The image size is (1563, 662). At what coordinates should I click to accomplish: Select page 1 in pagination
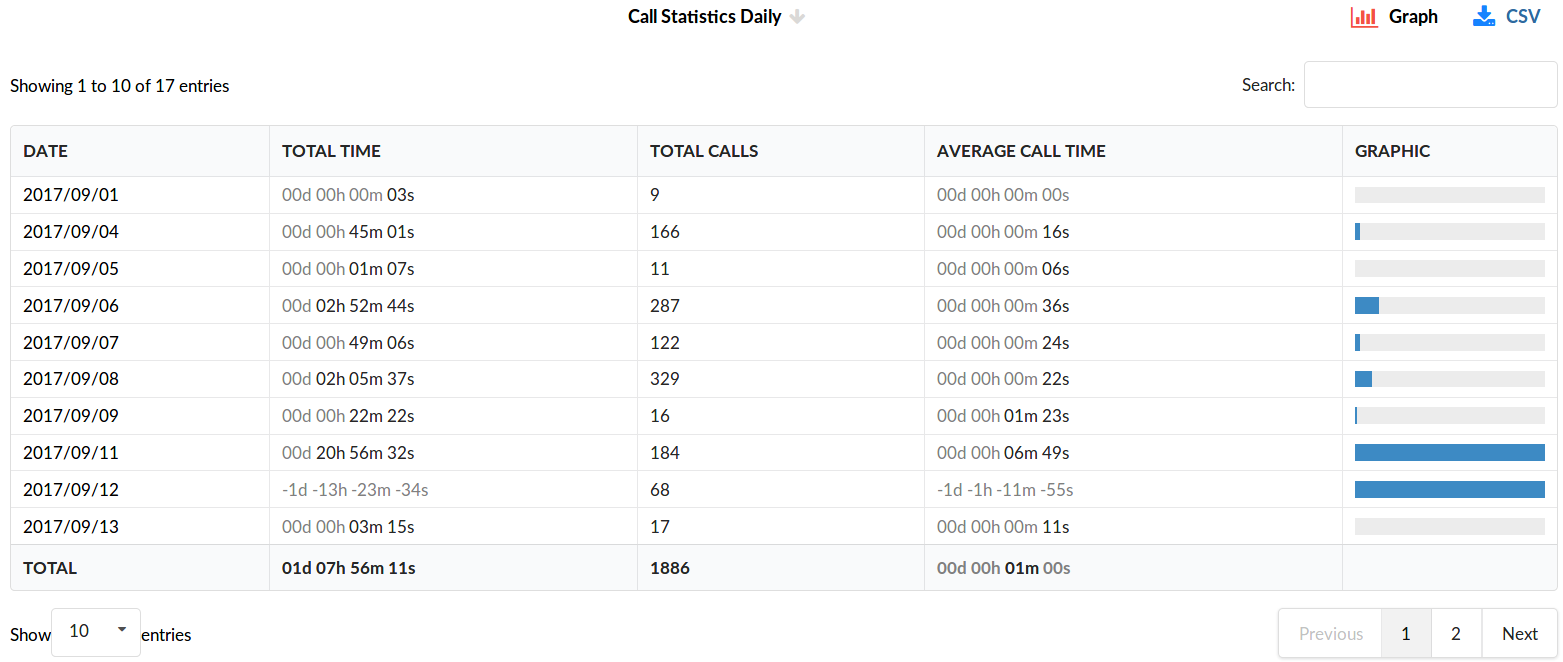[x=1406, y=634]
